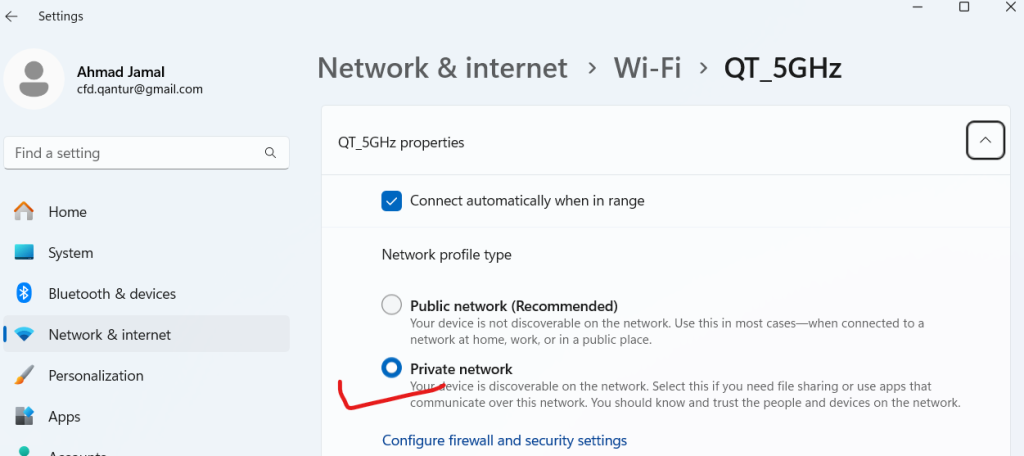Image resolution: width=1024 pixels, height=456 pixels.
Task: Click the Find a setting search box
Action: [135, 153]
